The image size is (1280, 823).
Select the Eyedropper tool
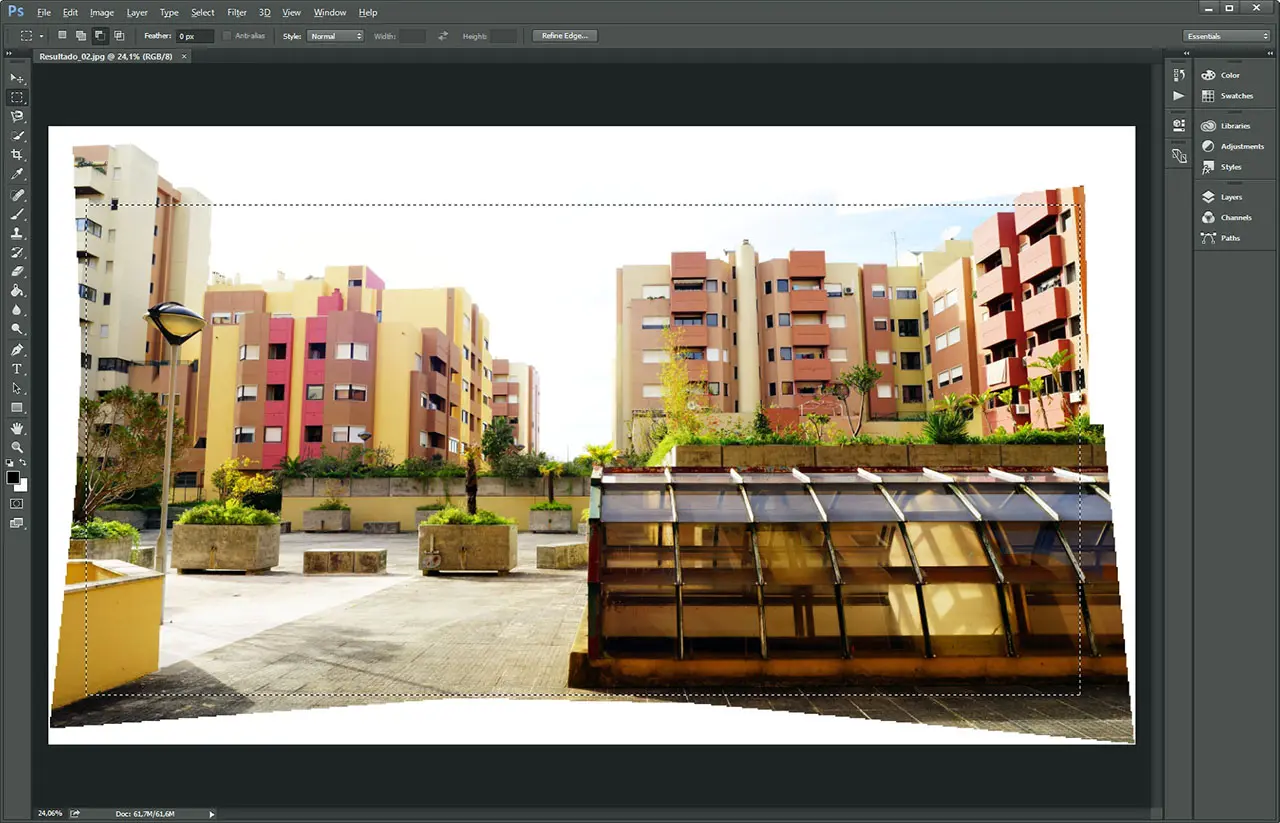click(x=17, y=175)
